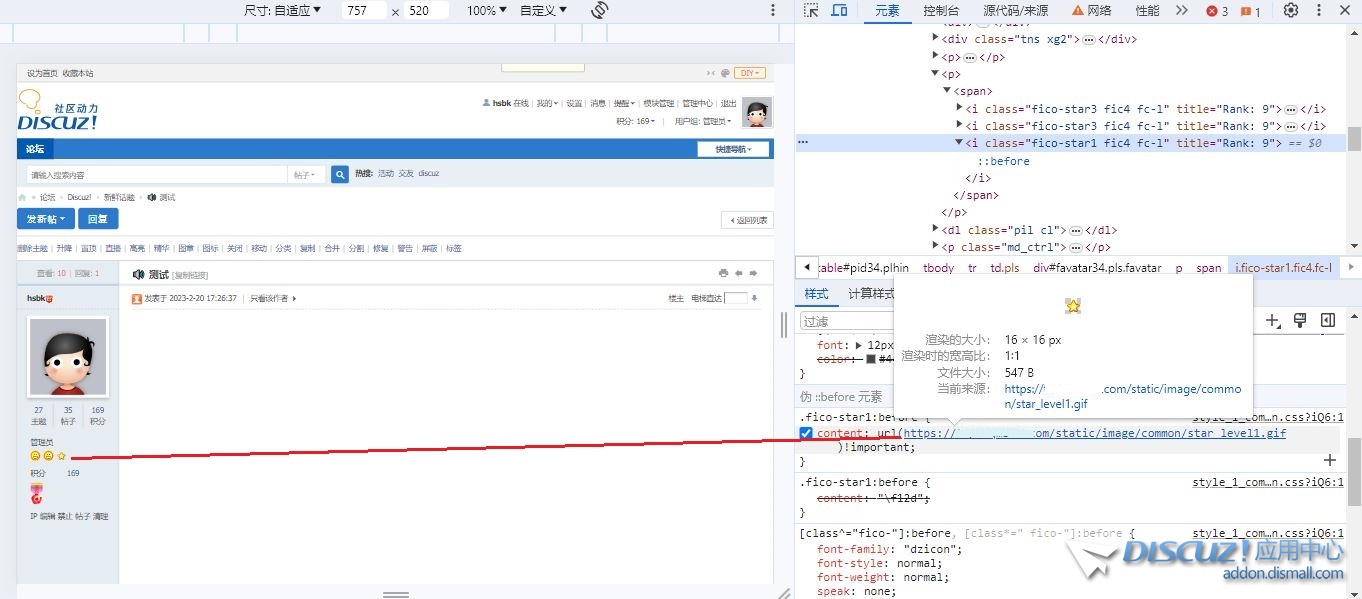Screen dimensions: 1362x599
Task: Click the rotate screen icon
Action: pos(600,11)
